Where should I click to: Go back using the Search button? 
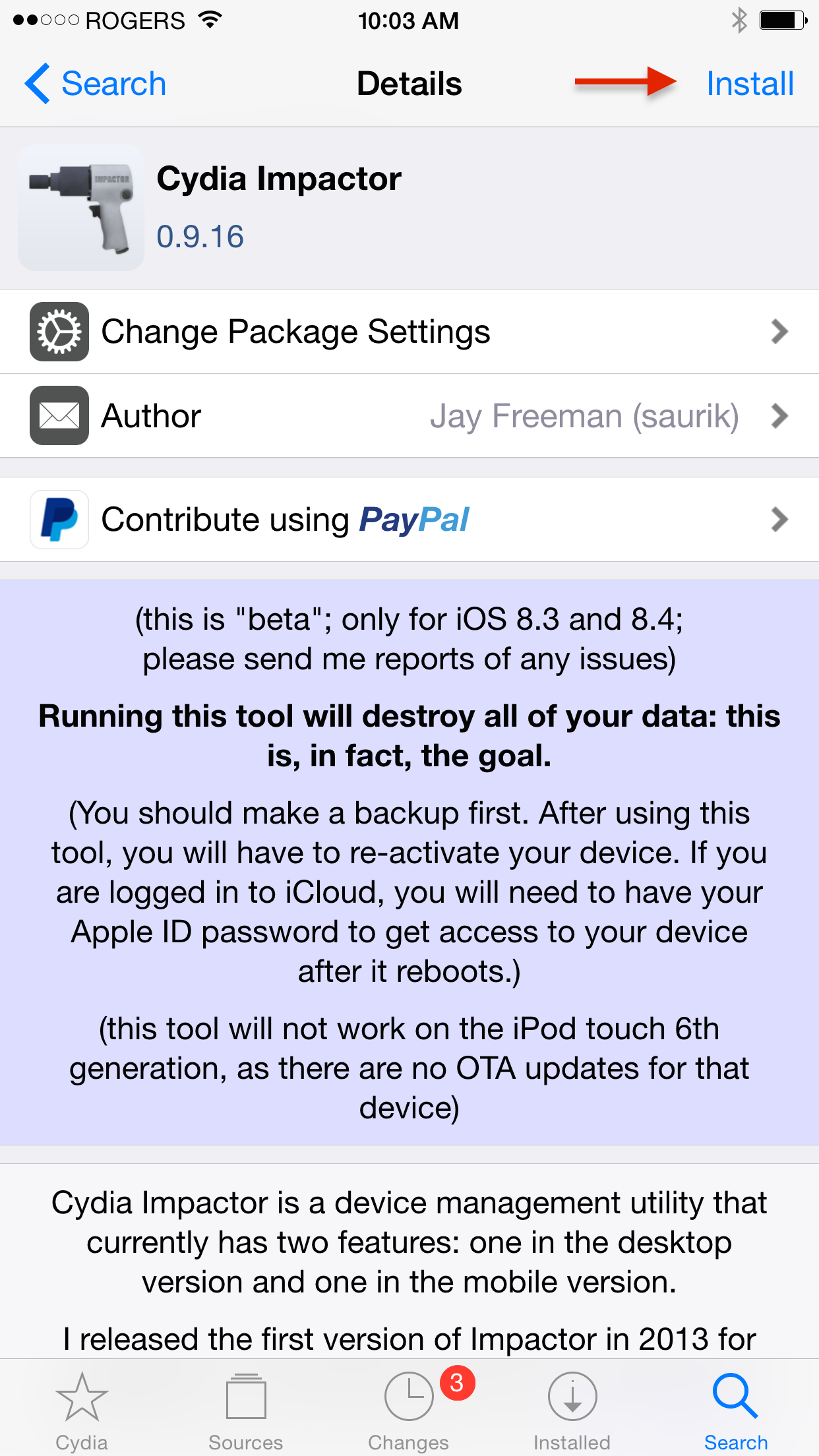[96, 83]
